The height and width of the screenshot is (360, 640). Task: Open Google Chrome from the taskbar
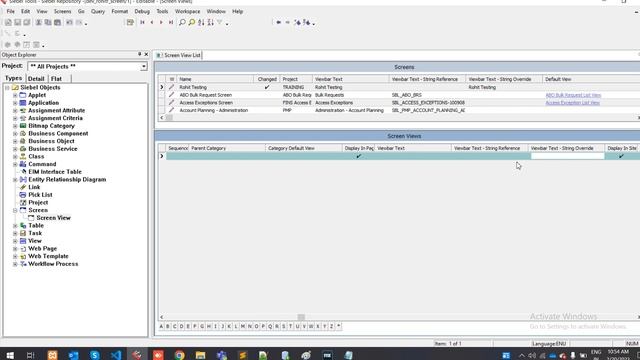pyautogui.click(x=179, y=355)
